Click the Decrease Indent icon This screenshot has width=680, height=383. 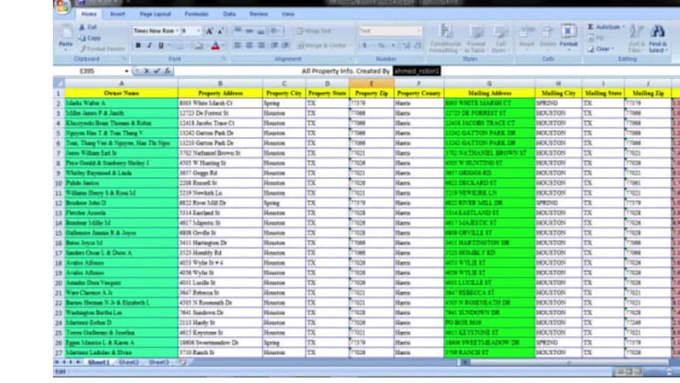pyautogui.click(x=274, y=45)
